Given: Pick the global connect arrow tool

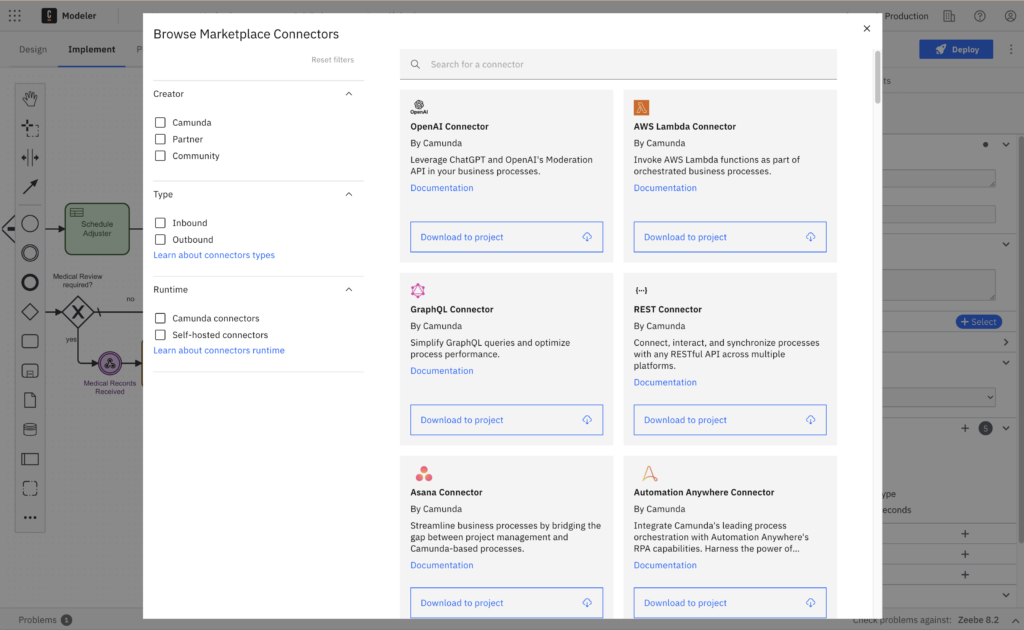Looking at the screenshot, I should 30,187.
